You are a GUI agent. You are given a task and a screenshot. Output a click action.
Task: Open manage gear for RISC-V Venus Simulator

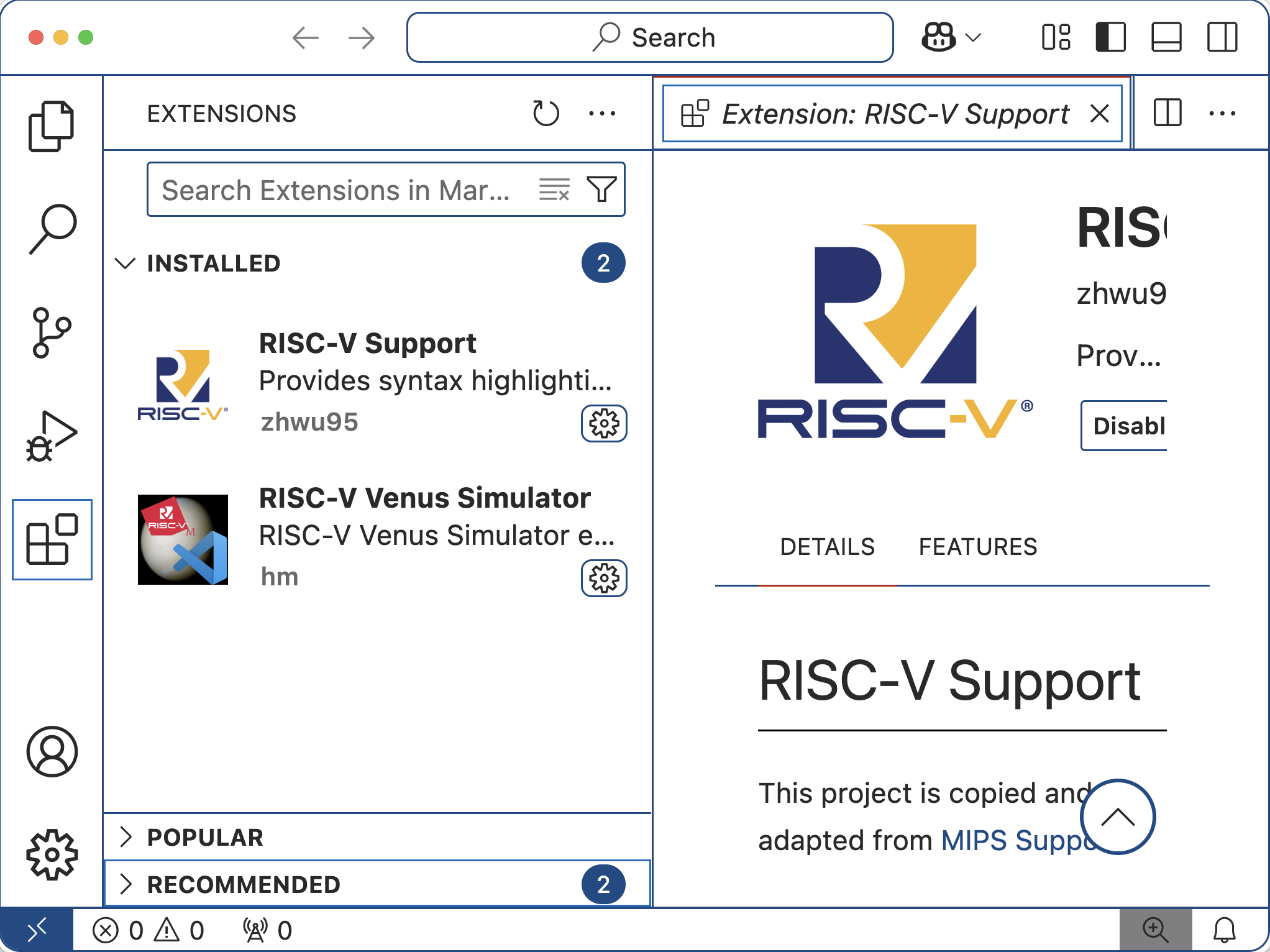coord(604,579)
